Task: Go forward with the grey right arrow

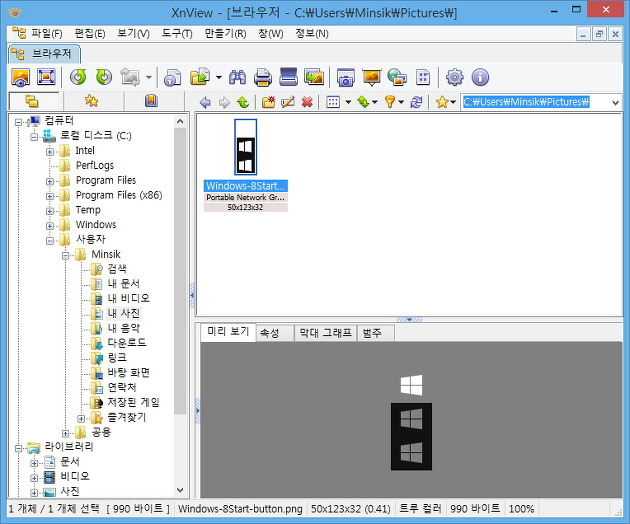Action: (x=224, y=102)
